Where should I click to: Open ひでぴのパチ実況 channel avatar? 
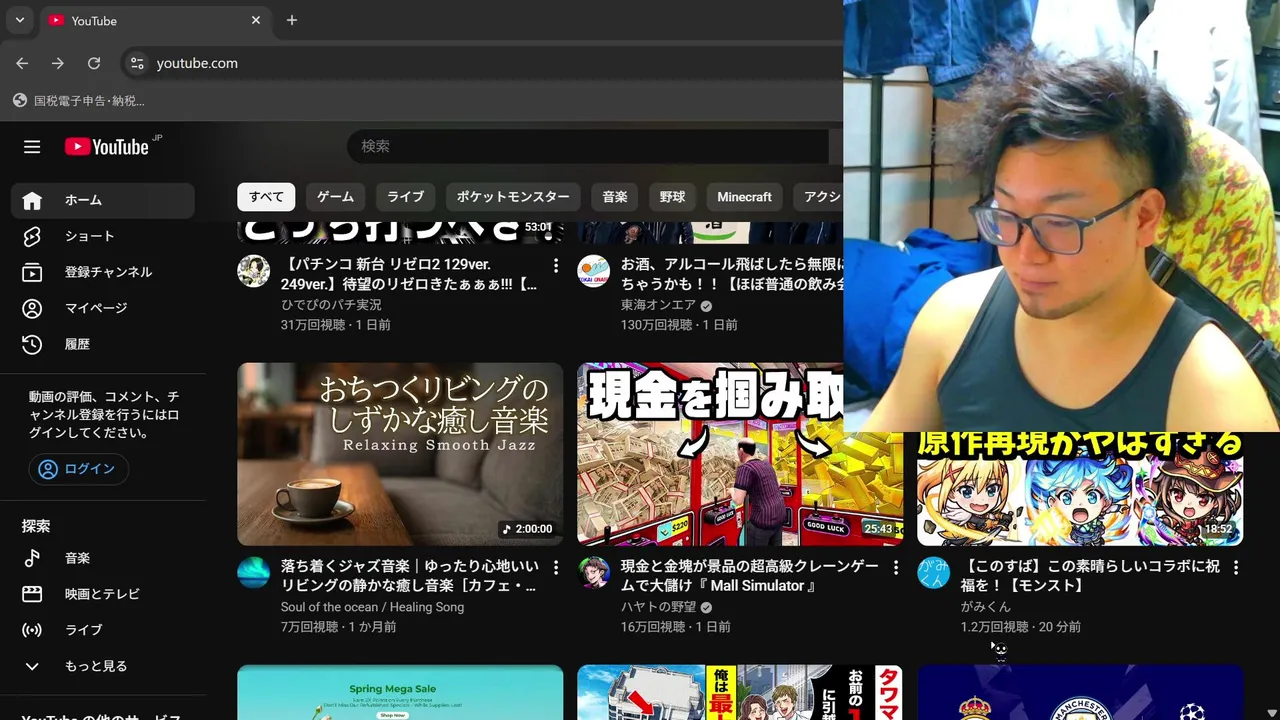point(253,272)
